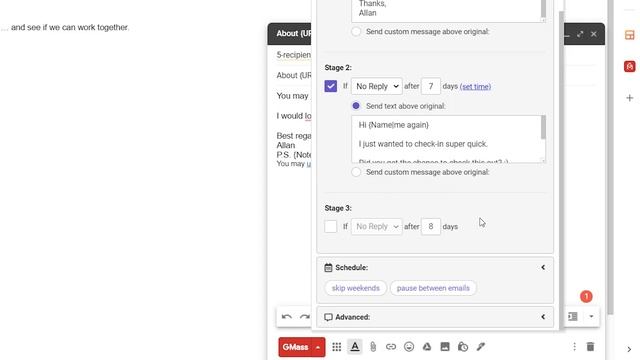Insert a photo icon
Screen dimensions: 640x360
[445, 347]
